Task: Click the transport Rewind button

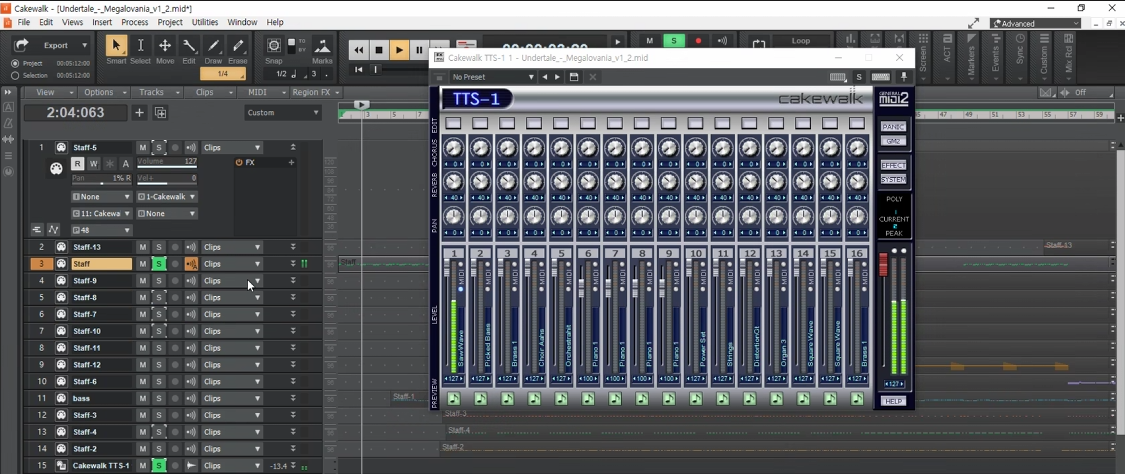Action: coord(359,50)
